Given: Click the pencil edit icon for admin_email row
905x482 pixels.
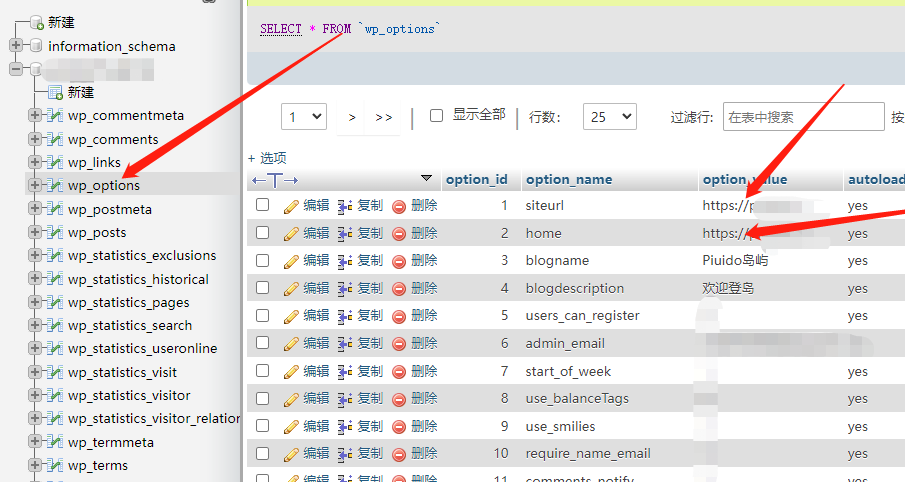Looking at the screenshot, I should pyautogui.click(x=292, y=344).
